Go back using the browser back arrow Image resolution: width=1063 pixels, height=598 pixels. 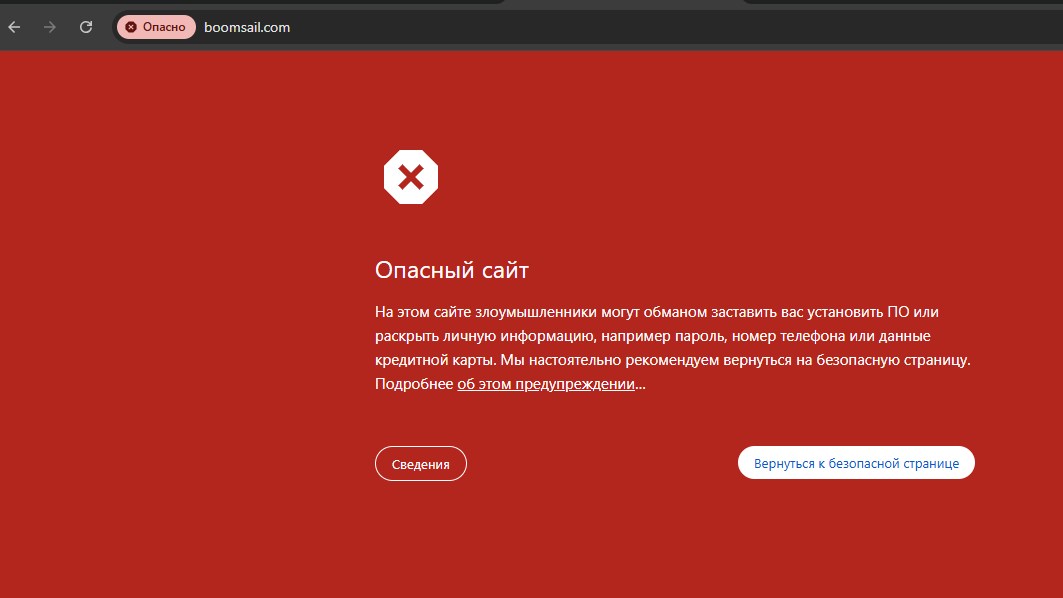(14, 27)
